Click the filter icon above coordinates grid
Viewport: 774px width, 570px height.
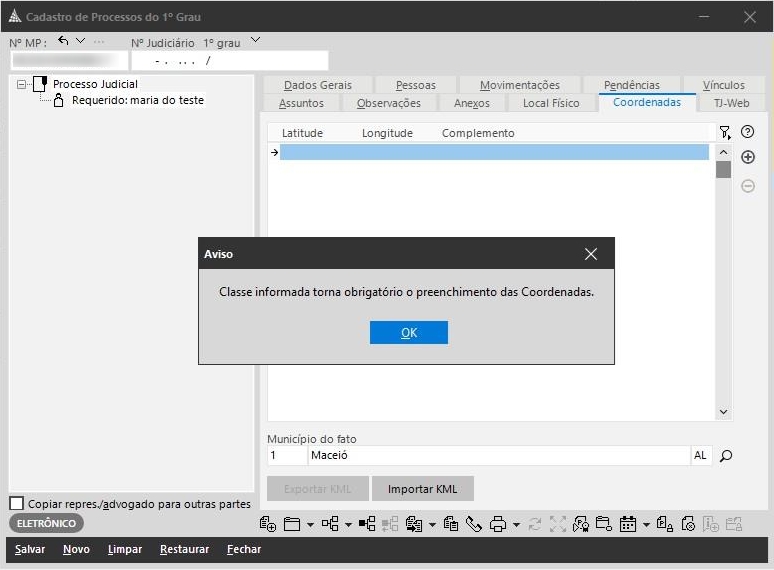click(x=724, y=132)
